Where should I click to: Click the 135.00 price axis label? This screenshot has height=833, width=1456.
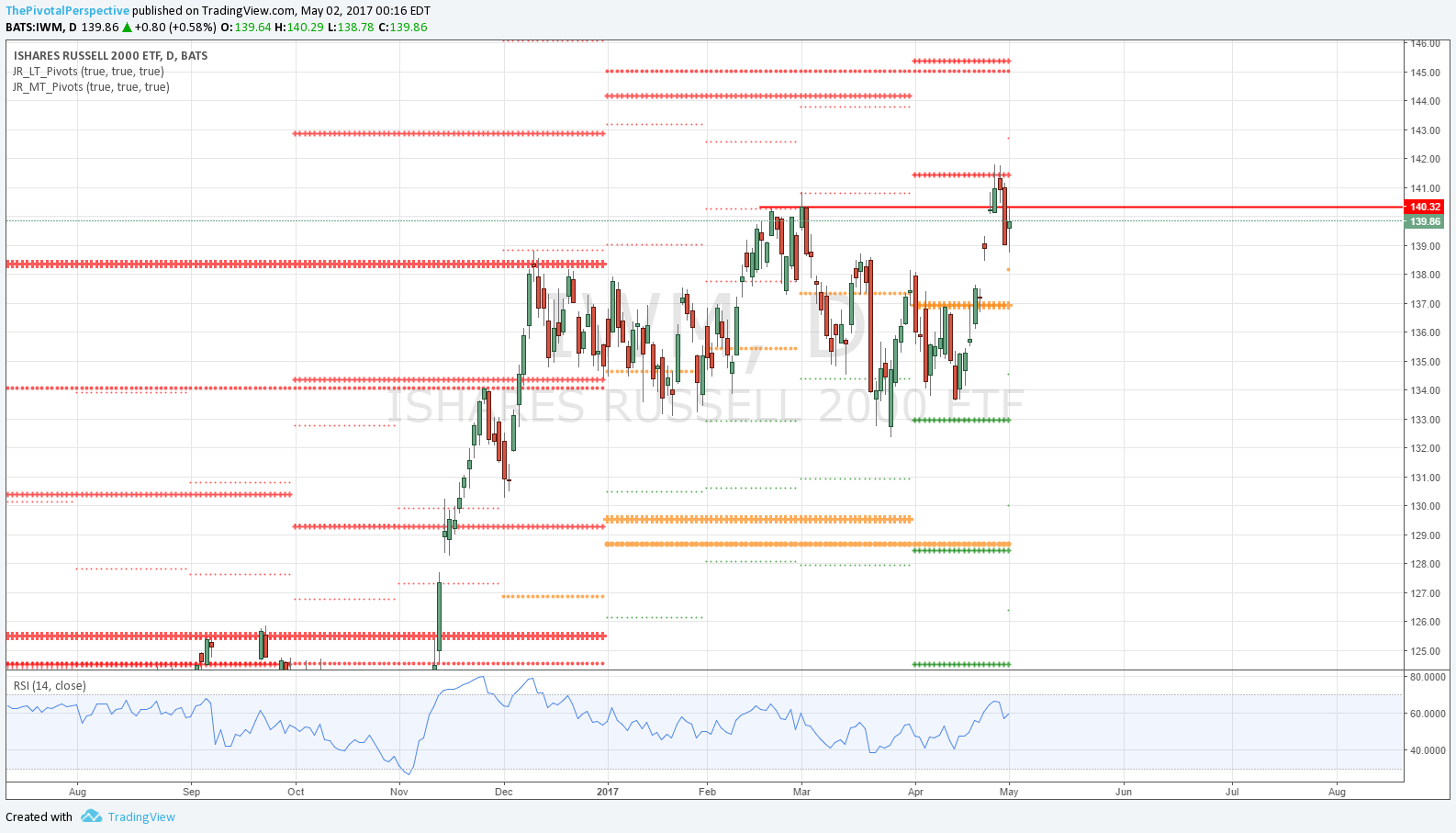(x=1425, y=362)
